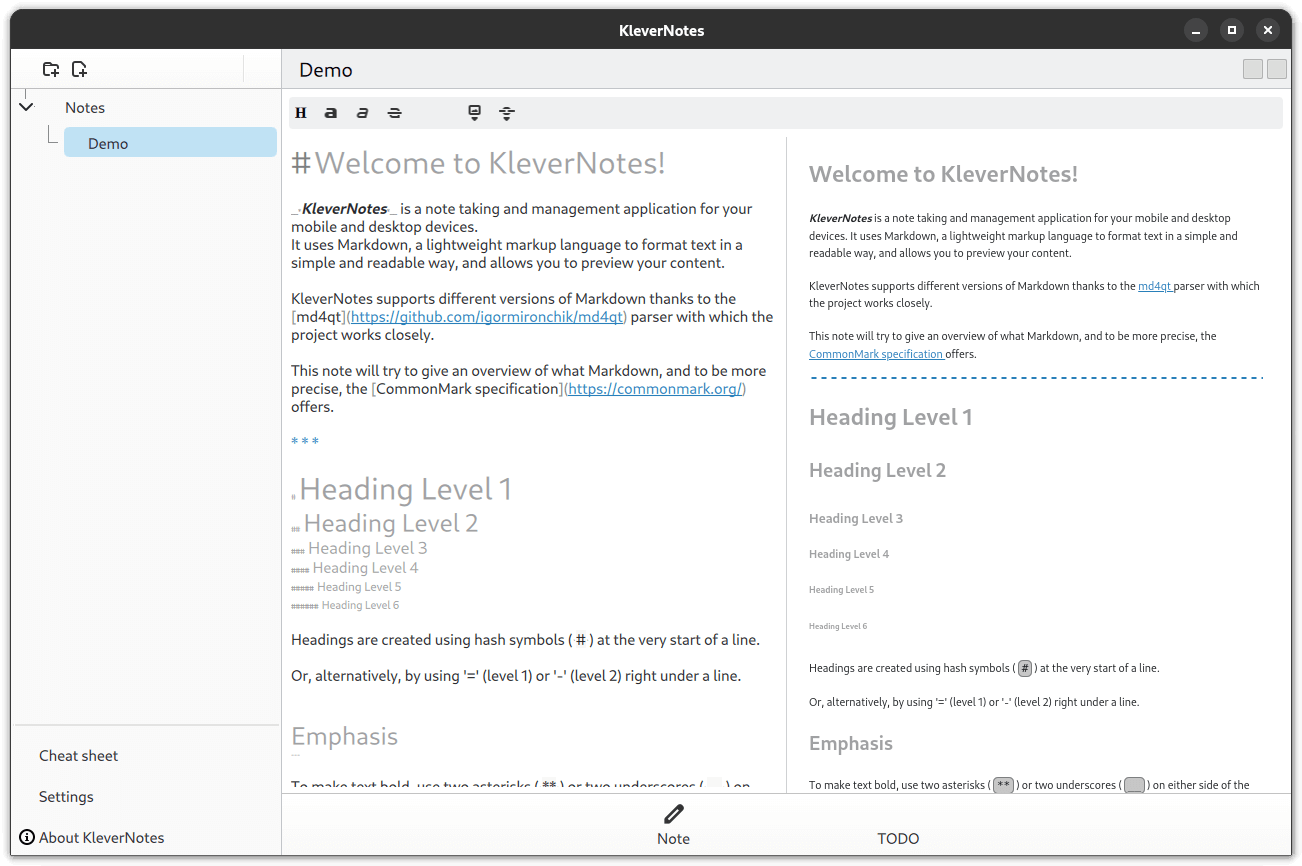The height and width of the screenshot is (866, 1302).
Task: Open Settings from the sidebar
Action: (x=66, y=796)
